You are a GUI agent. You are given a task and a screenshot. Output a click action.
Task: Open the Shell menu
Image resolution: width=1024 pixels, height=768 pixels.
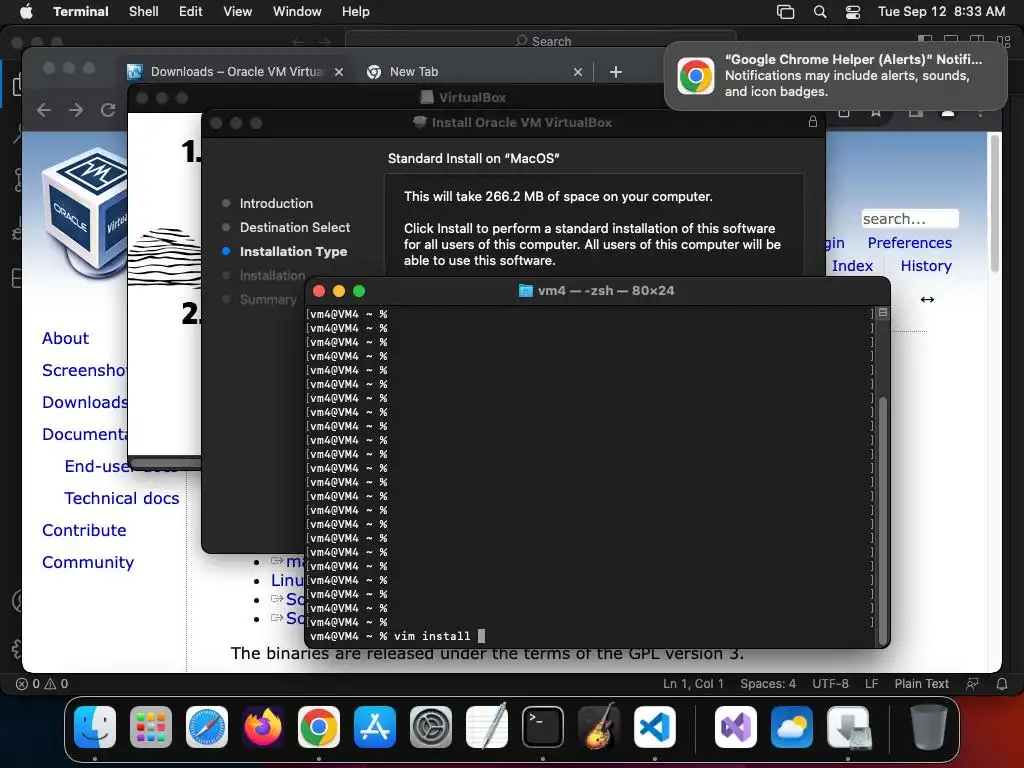click(x=144, y=12)
